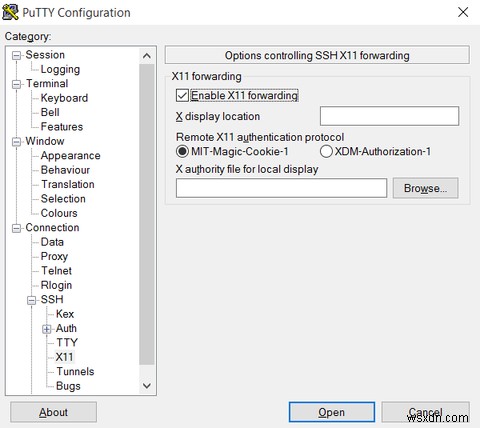Open the Colours settings
480x428 pixels.
[x=59, y=213]
